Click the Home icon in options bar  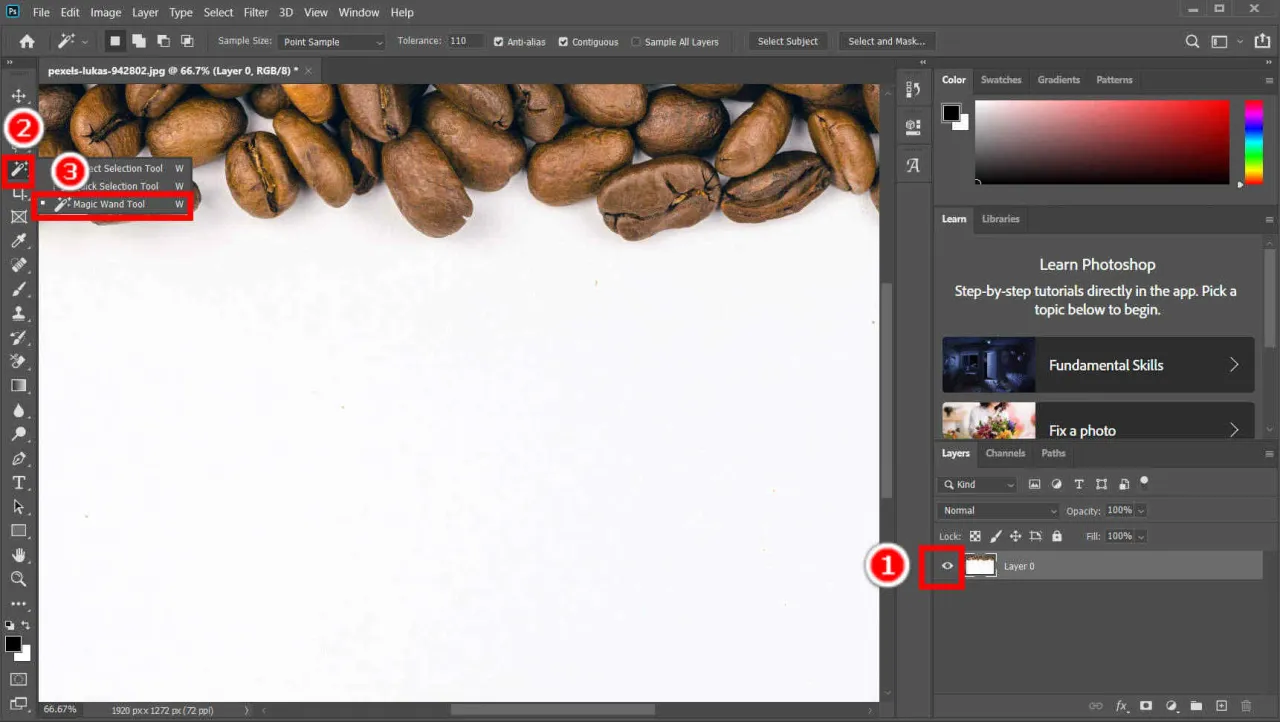pyautogui.click(x=27, y=42)
